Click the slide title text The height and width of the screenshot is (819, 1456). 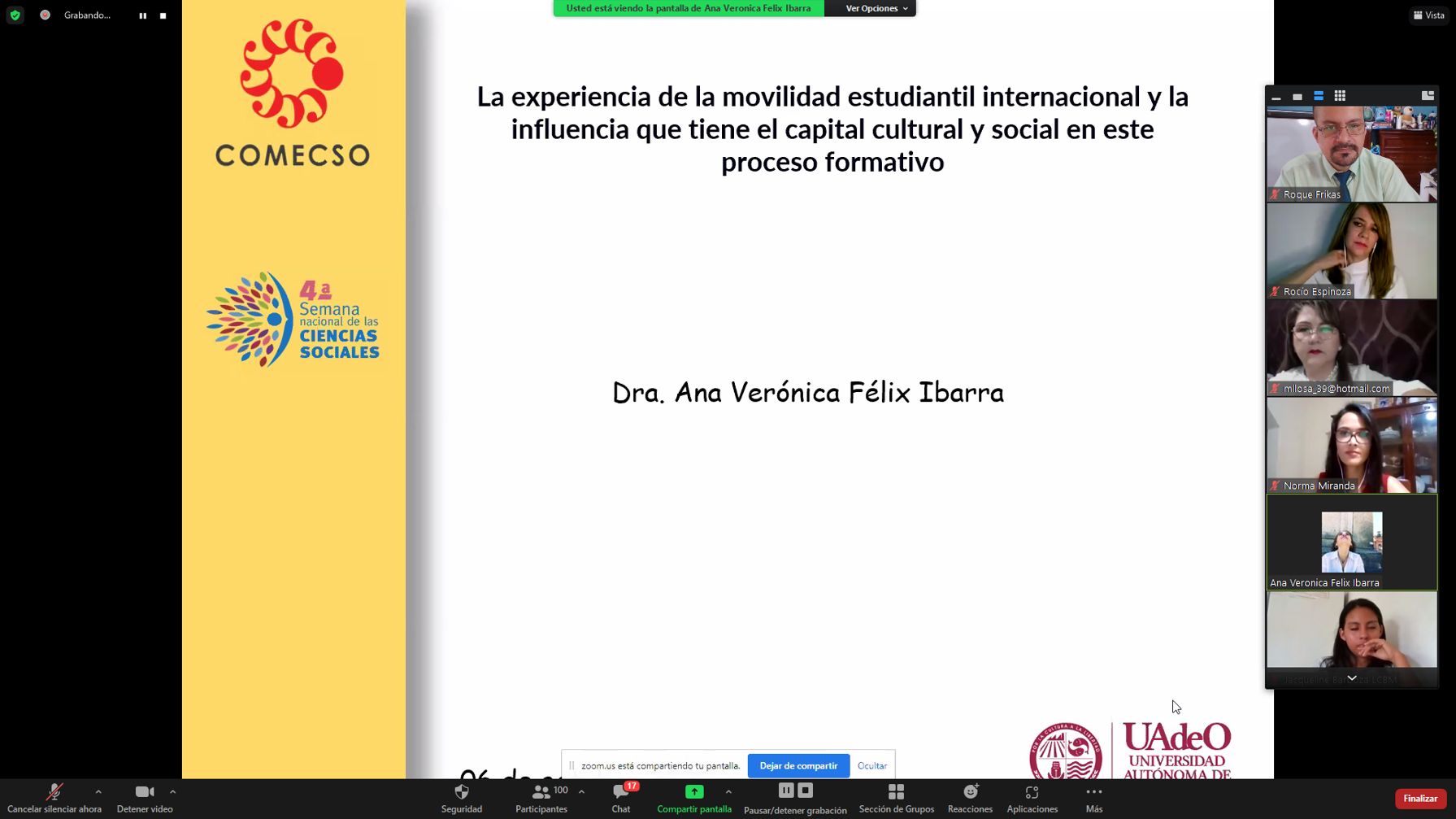[832, 129]
